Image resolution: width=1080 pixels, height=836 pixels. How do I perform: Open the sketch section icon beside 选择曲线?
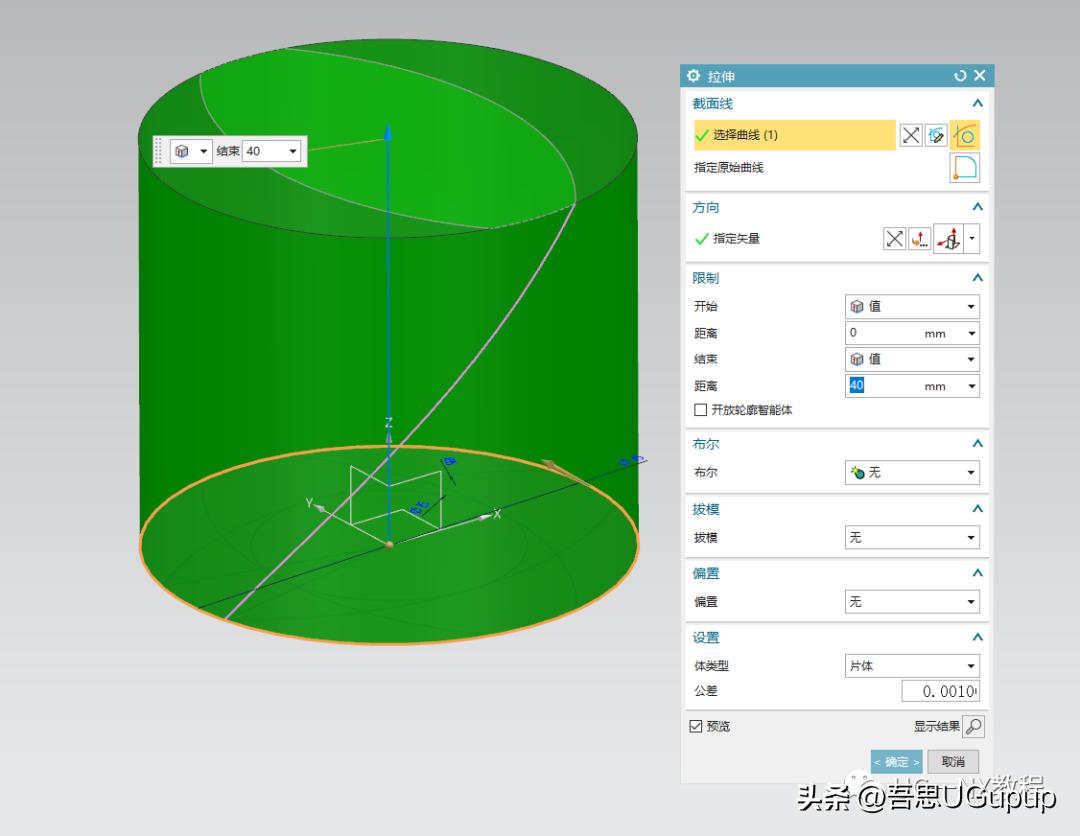tap(936, 135)
